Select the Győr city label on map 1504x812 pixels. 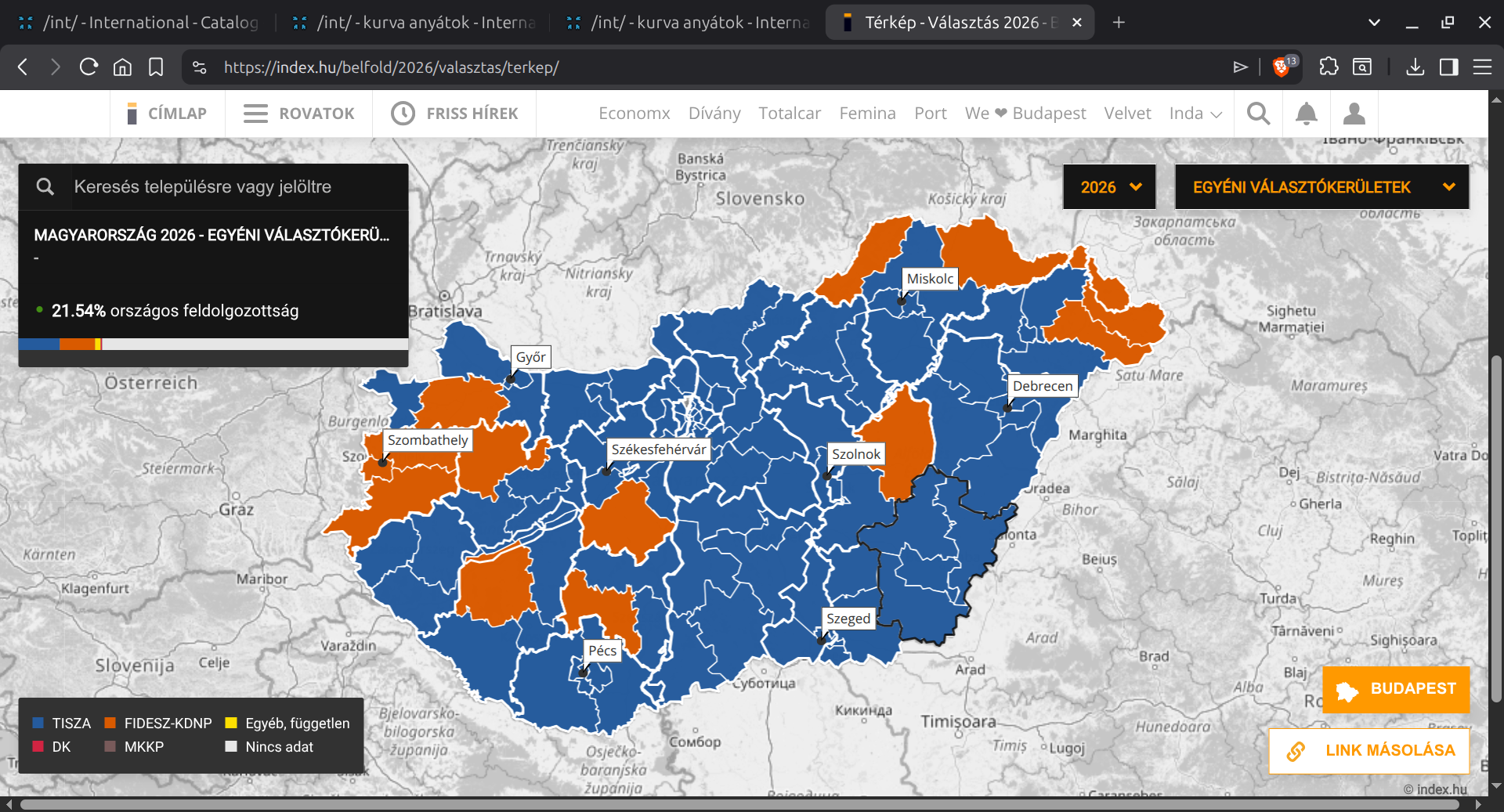click(531, 357)
